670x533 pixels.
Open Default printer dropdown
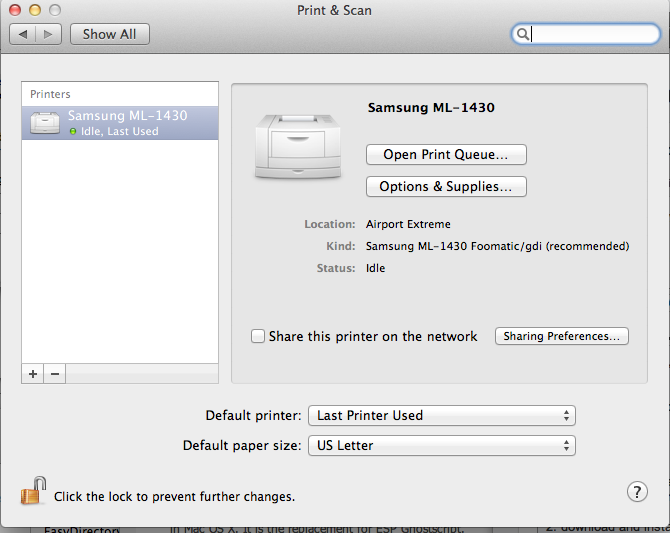pyautogui.click(x=442, y=415)
